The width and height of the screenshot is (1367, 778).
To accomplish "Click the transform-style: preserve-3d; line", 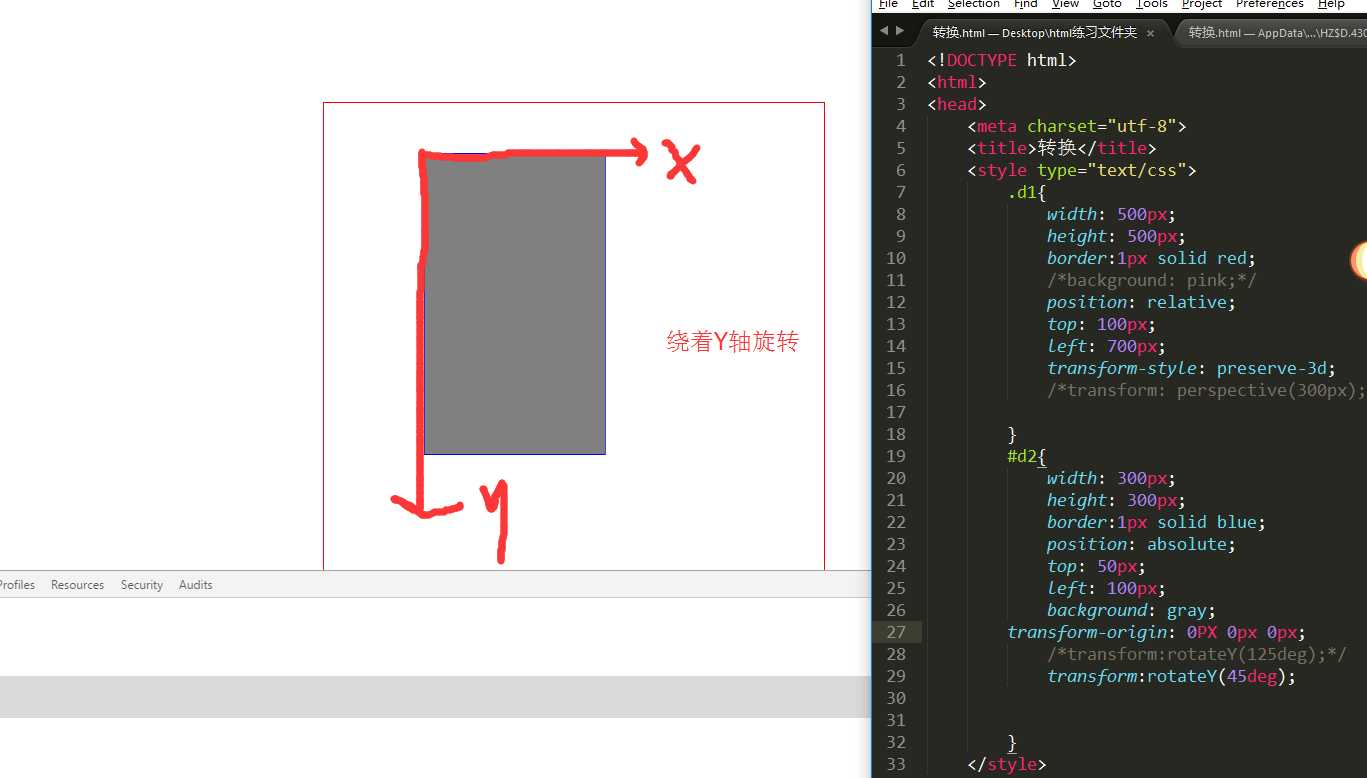I will 1192,368.
